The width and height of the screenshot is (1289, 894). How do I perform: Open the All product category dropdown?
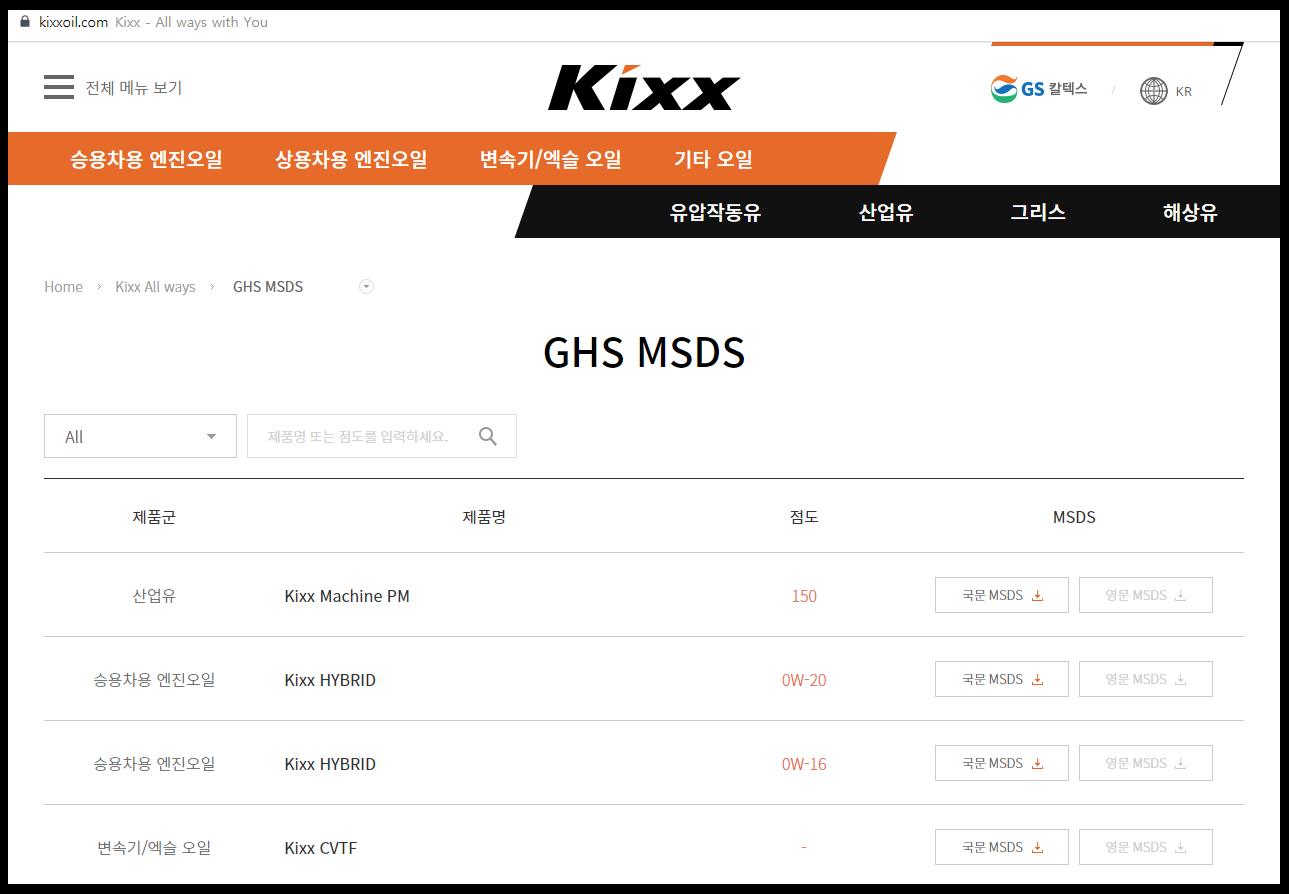pyautogui.click(x=140, y=436)
